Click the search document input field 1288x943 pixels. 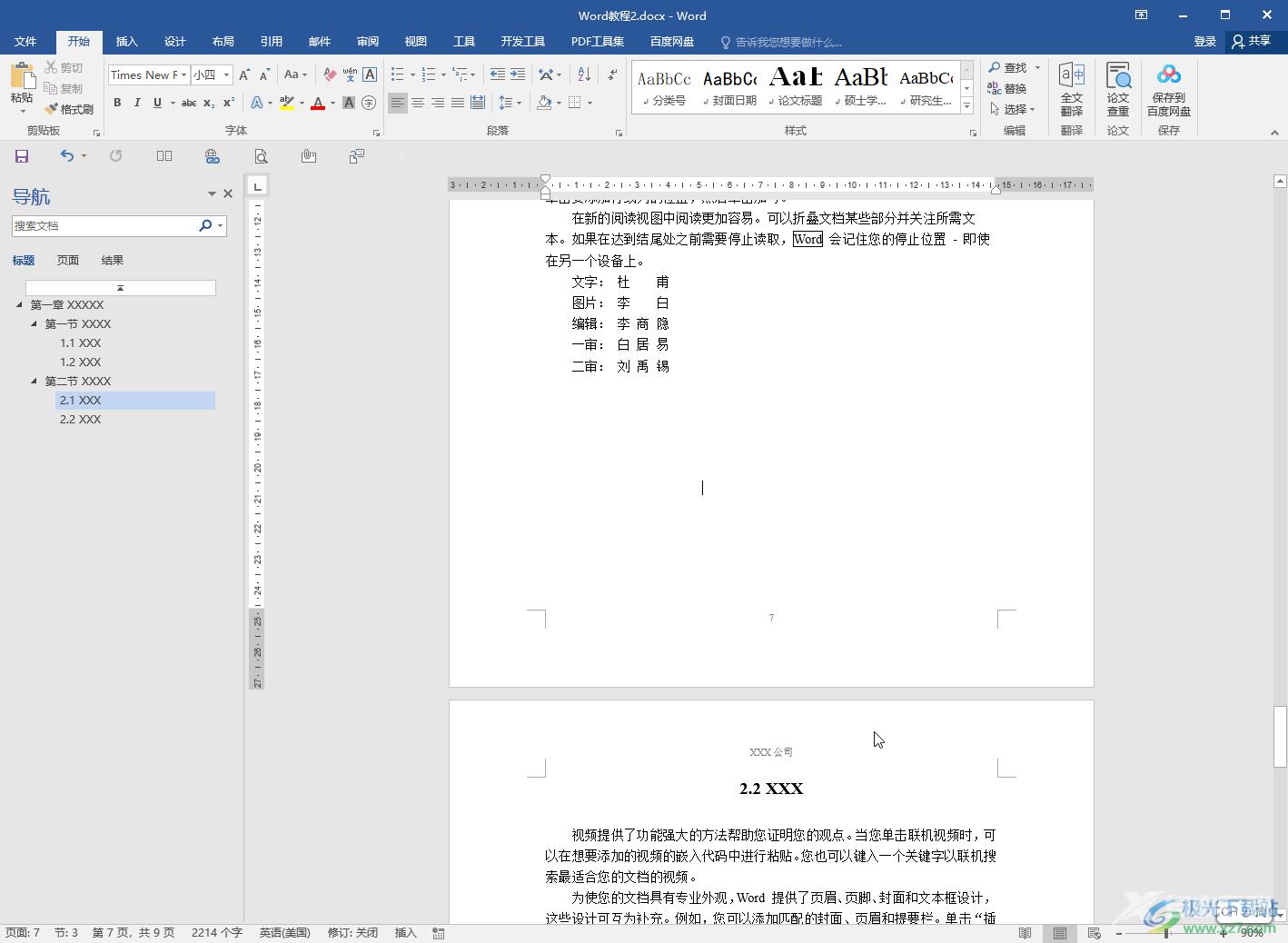[x=104, y=225]
